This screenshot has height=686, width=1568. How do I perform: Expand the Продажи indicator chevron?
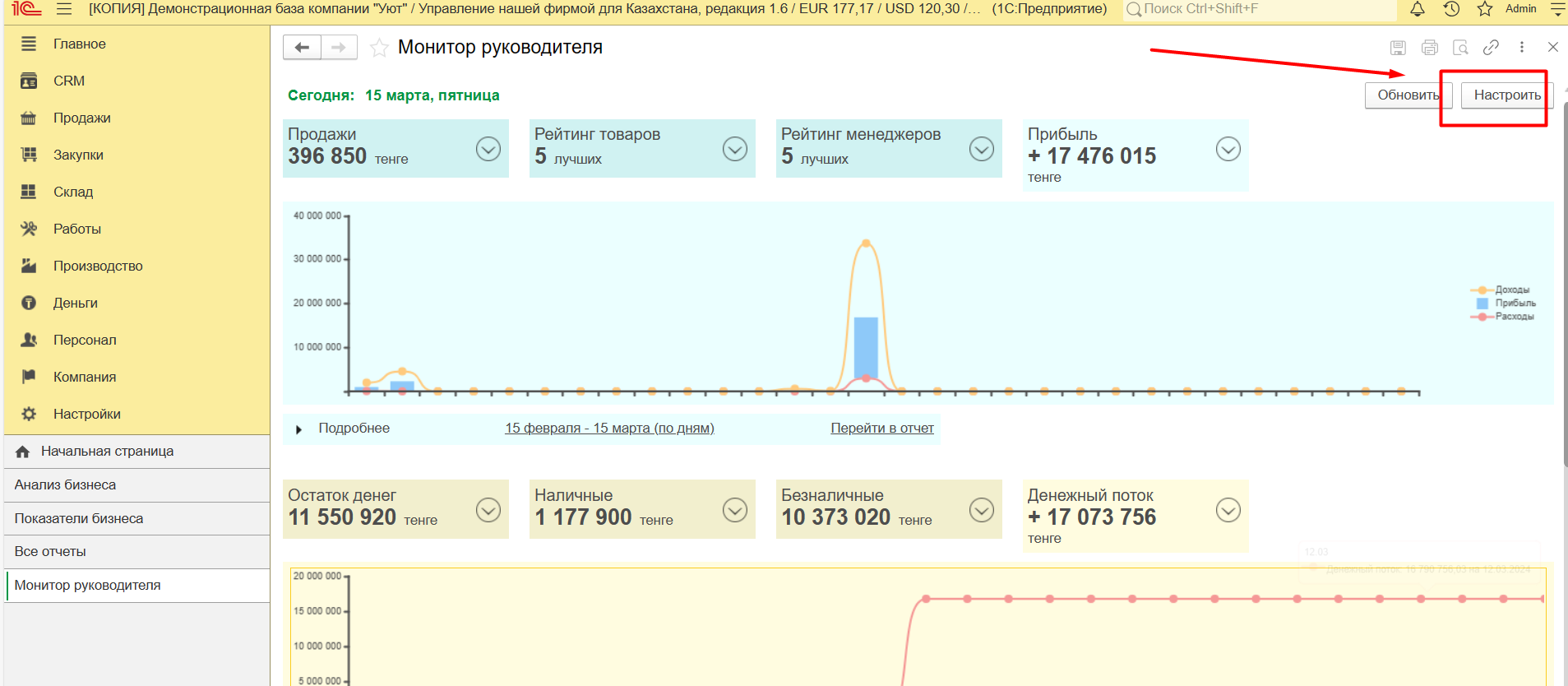[488, 149]
